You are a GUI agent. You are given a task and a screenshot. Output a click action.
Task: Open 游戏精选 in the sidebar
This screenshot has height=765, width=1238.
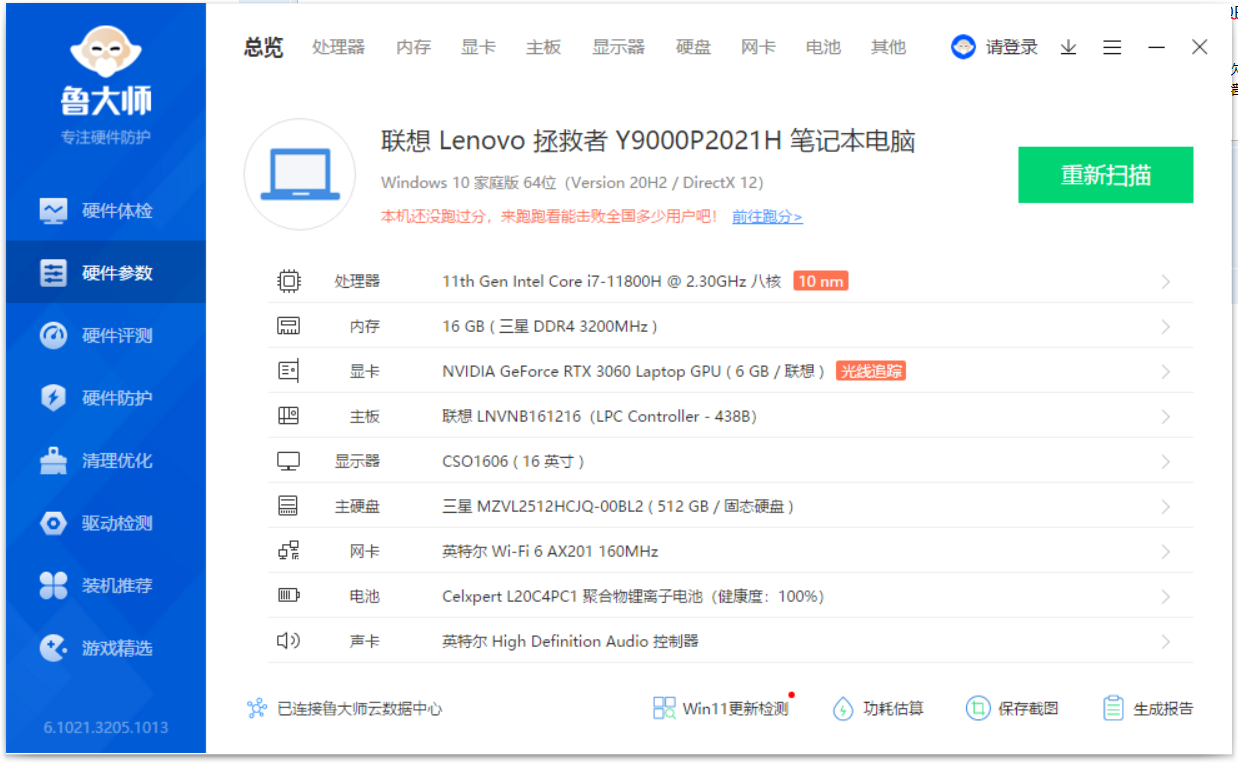click(x=106, y=648)
